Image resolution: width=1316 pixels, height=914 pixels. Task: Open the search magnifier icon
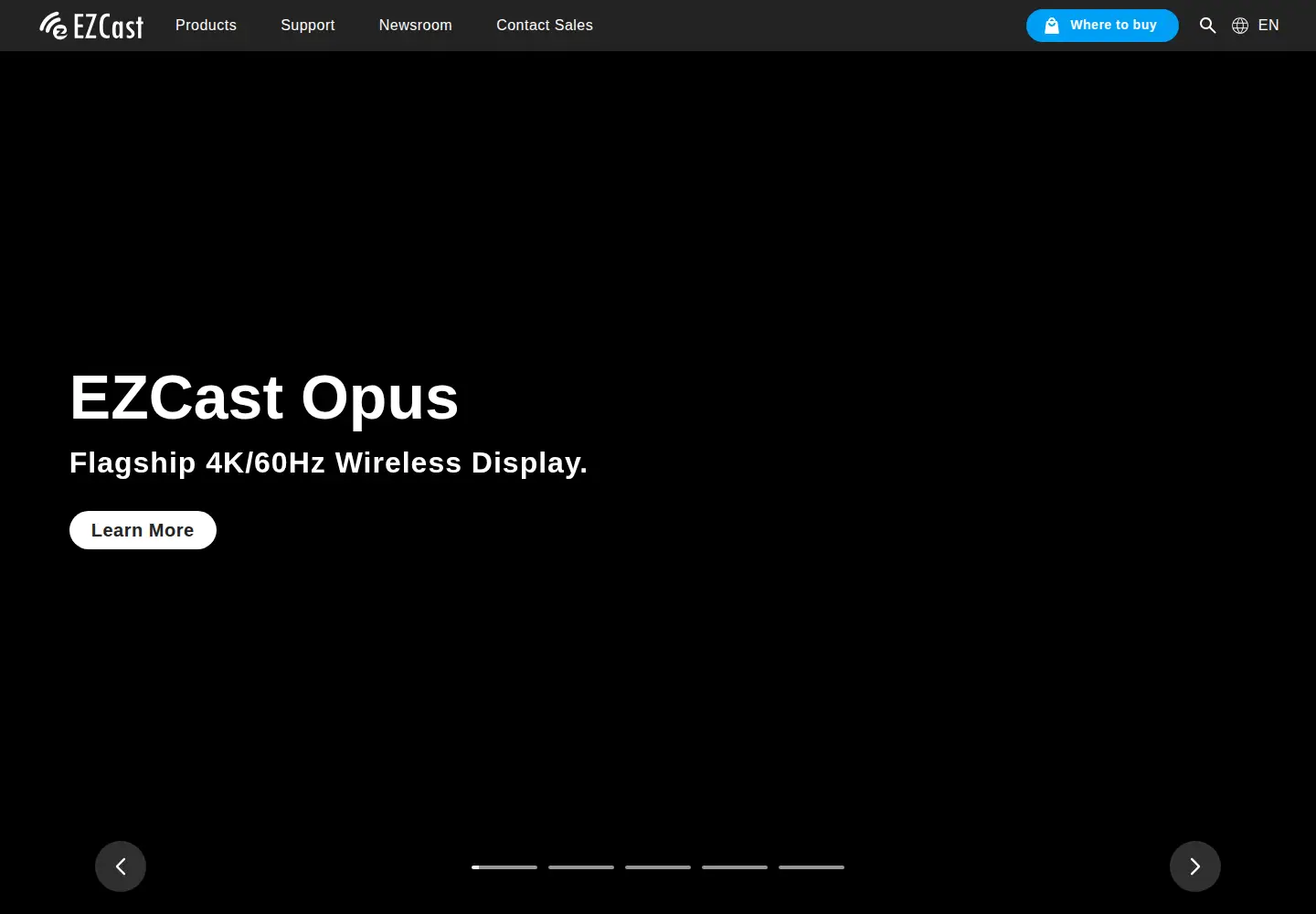coord(1207,26)
